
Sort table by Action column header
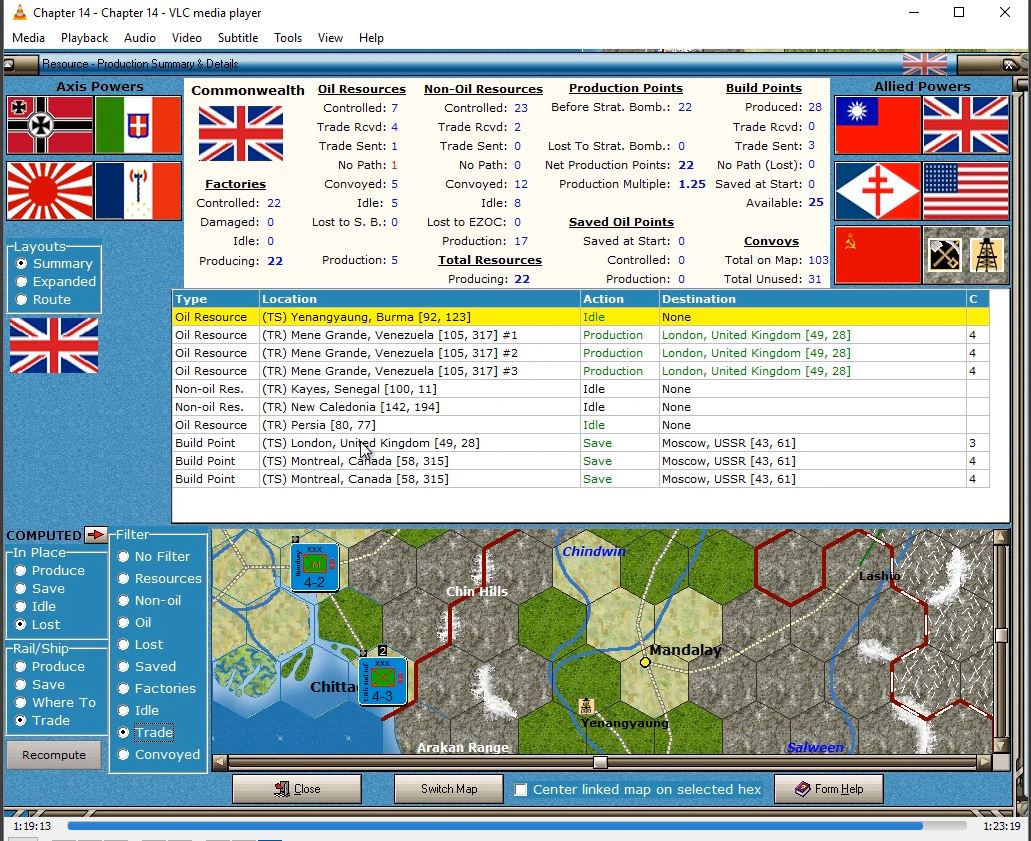[619, 299]
